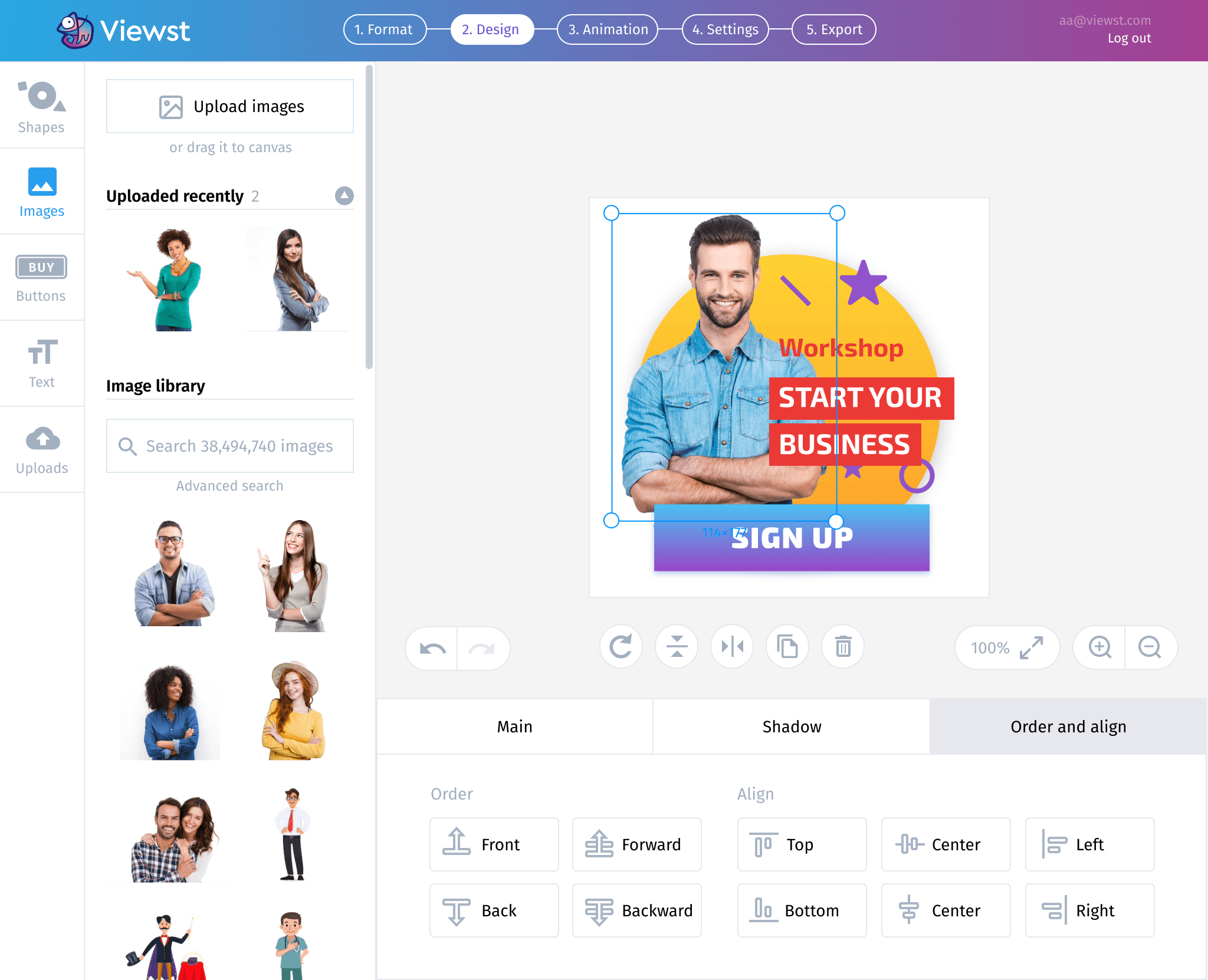This screenshot has width=1208, height=980.
Task: Select the Text tool in sidebar
Action: (41, 365)
